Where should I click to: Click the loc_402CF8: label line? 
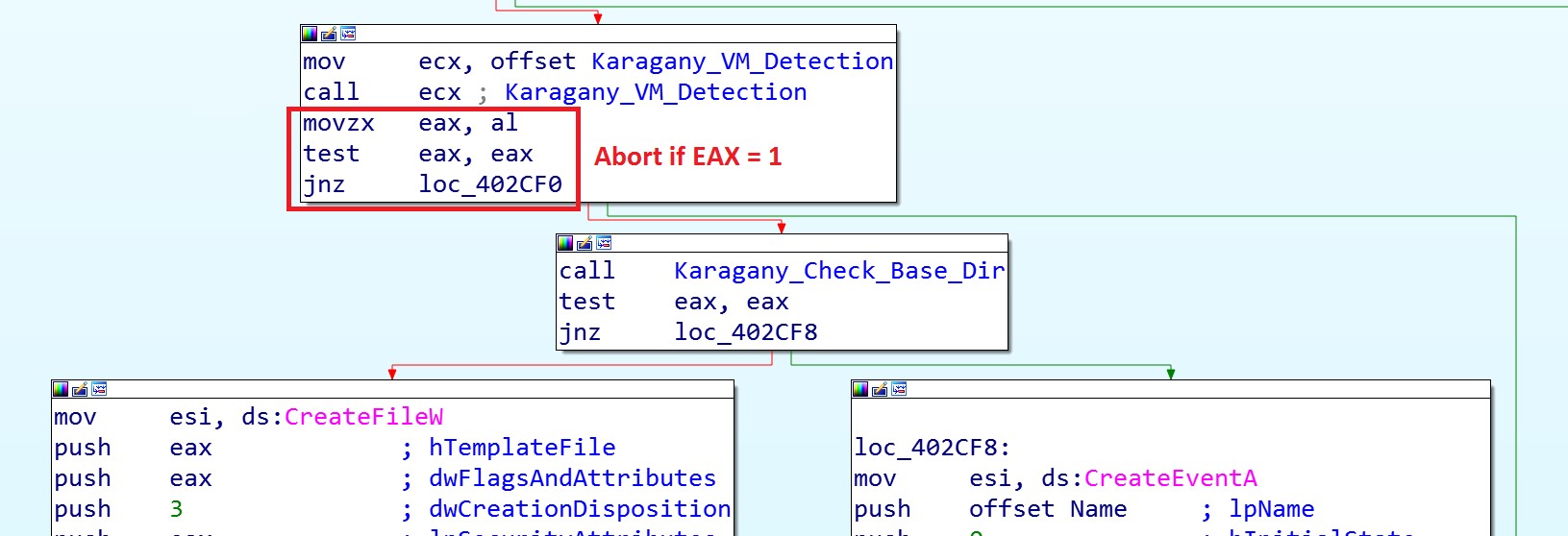[932, 448]
